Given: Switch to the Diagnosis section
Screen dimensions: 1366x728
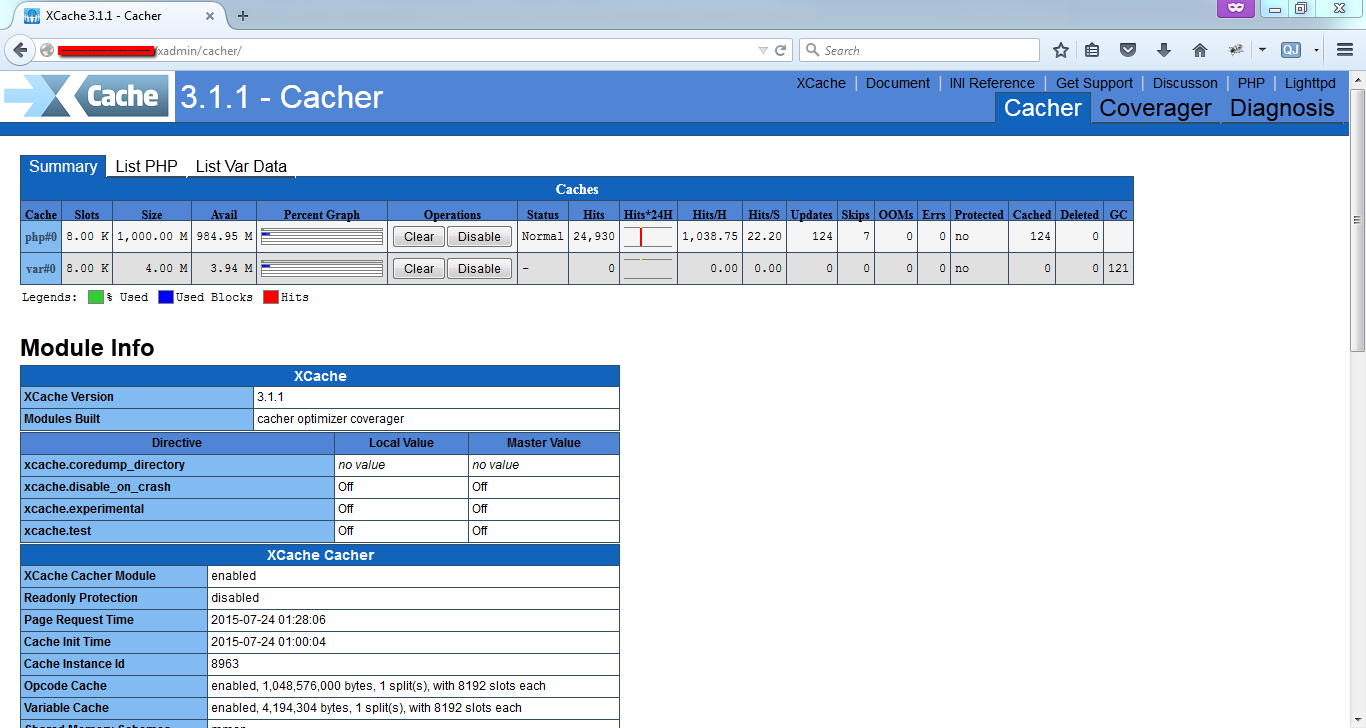Looking at the screenshot, I should click(1282, 108).
